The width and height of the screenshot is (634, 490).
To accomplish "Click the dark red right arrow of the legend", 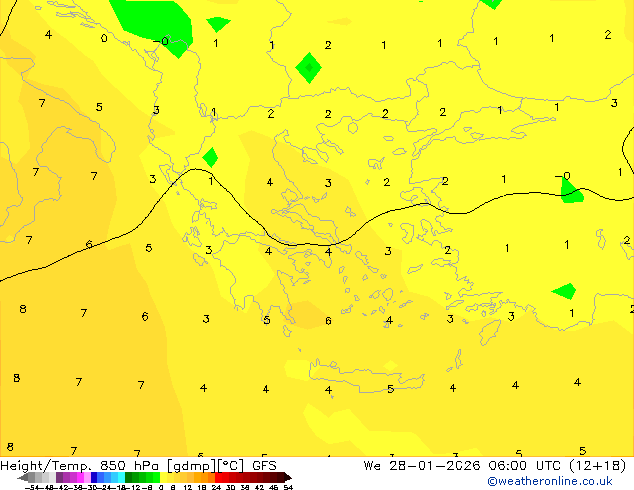I will (x=288, y=478).
